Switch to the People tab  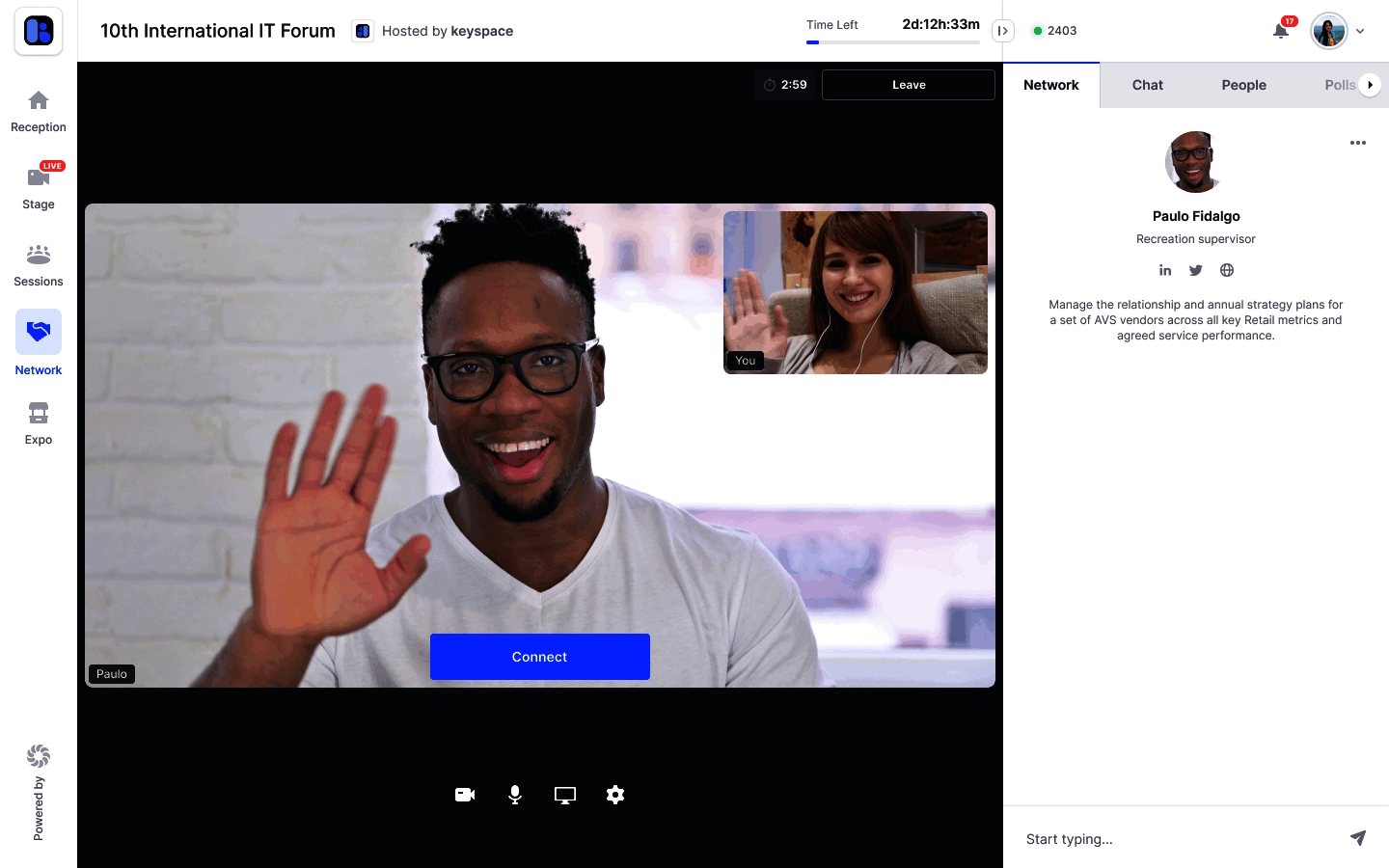(x=1244, y=85)
